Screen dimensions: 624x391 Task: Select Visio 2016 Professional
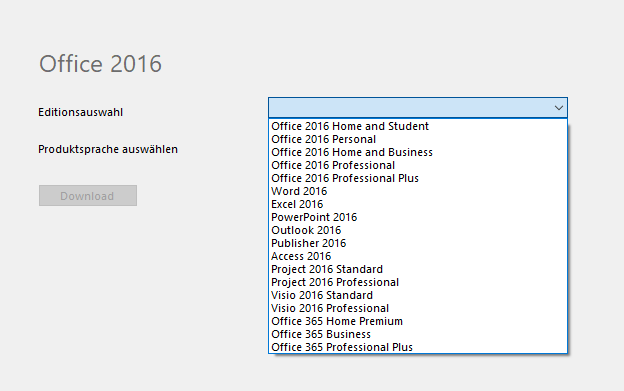point(418,308)
